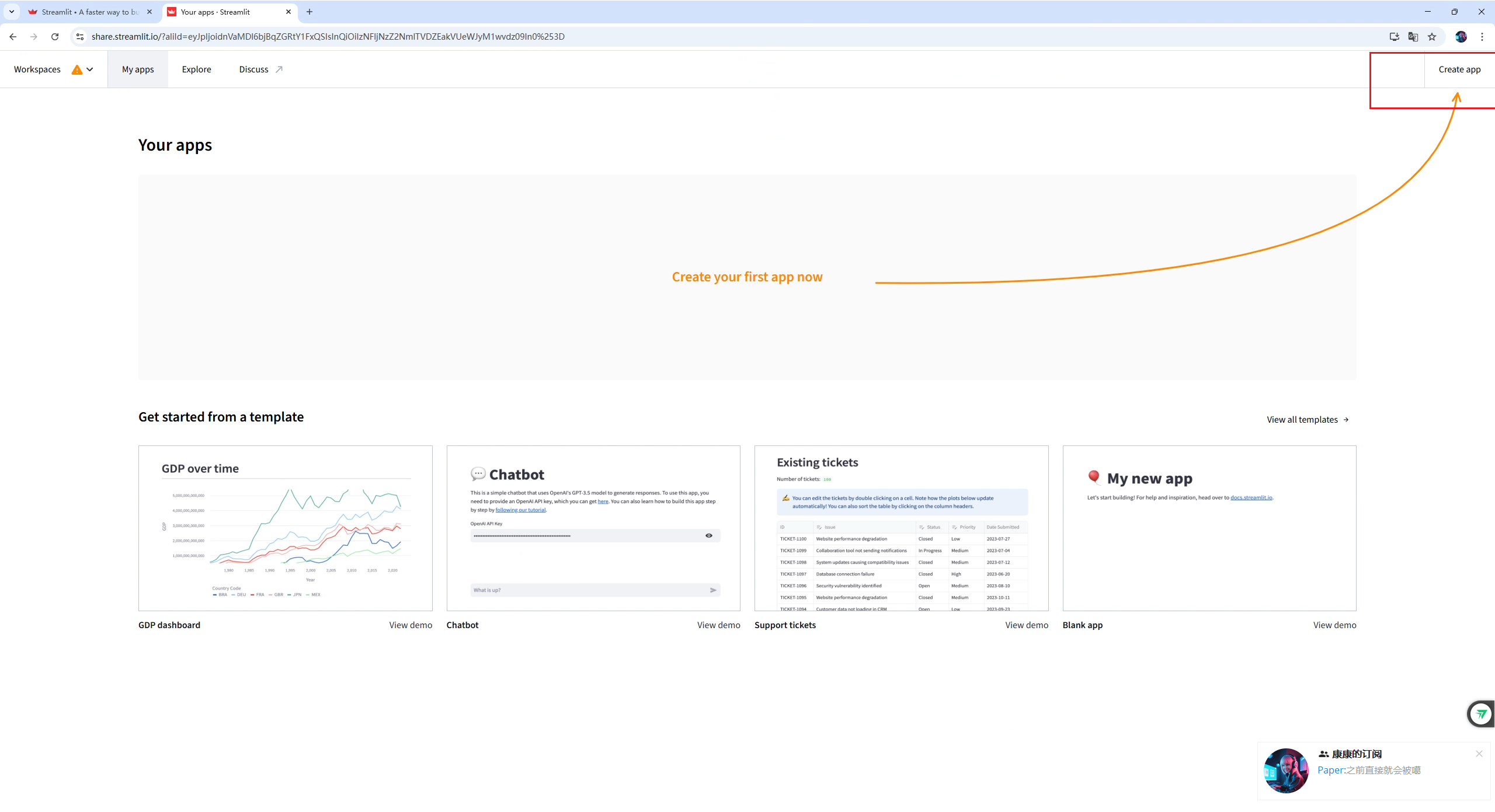
Task: Click the Create app button
Action: (1459, 69)
